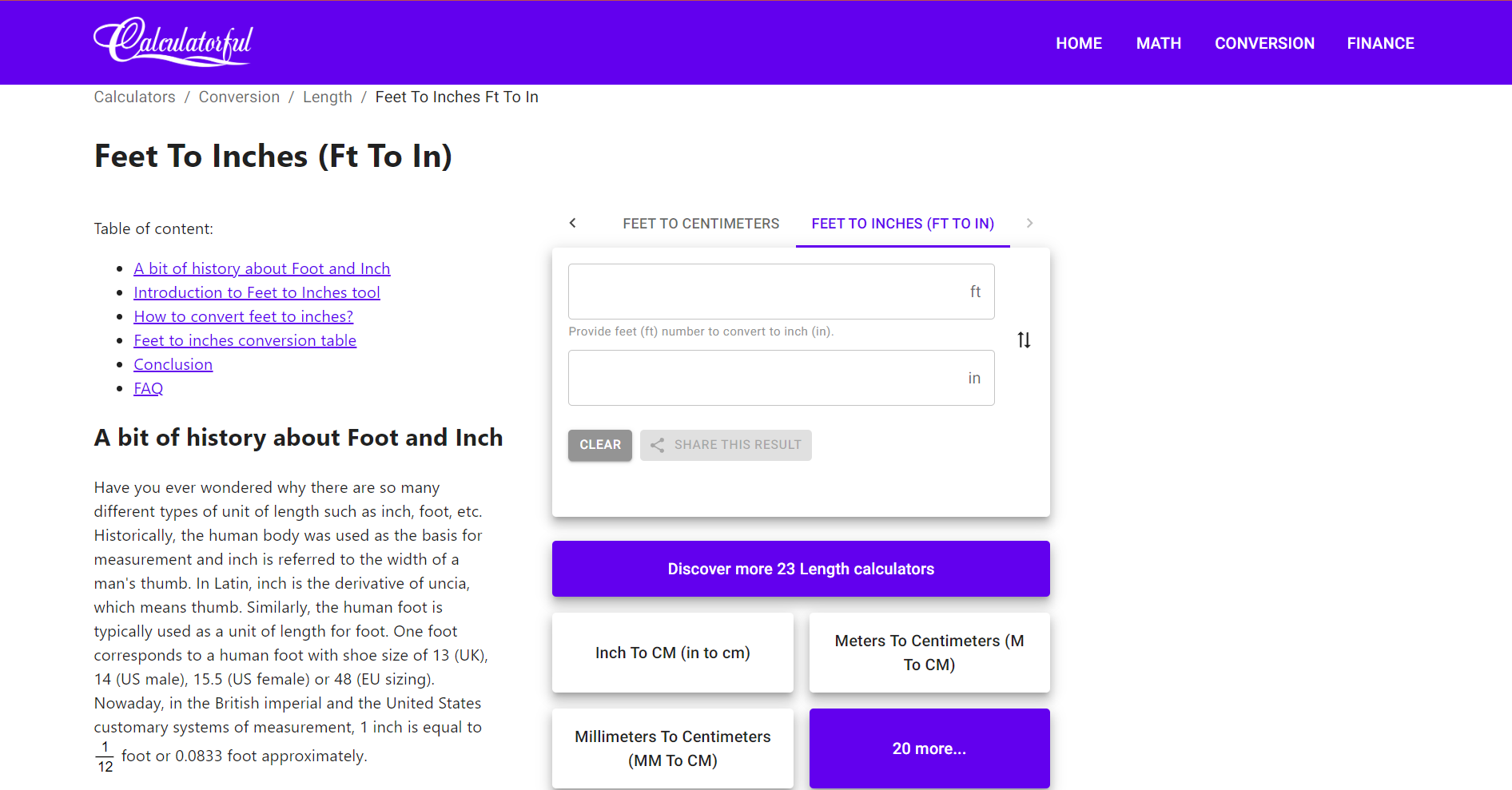Go to Calculators breadcrumb

134,97
